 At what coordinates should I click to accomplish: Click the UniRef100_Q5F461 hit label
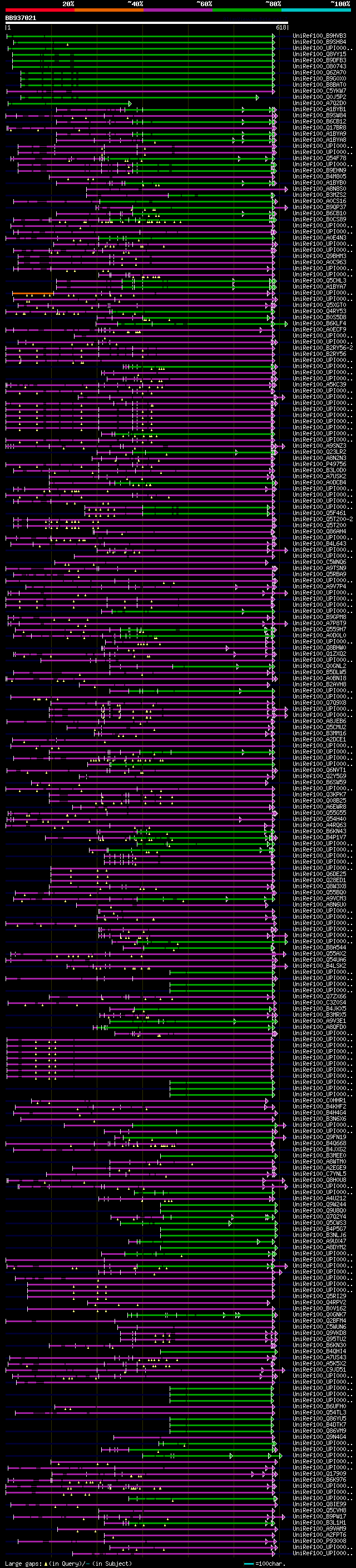(x=319, y=513)
